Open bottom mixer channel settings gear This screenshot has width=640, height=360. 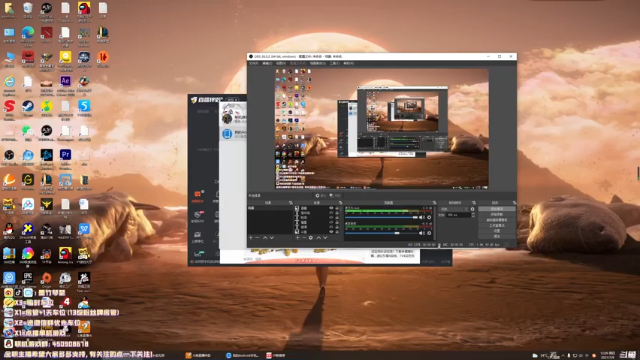pos(429,233)
